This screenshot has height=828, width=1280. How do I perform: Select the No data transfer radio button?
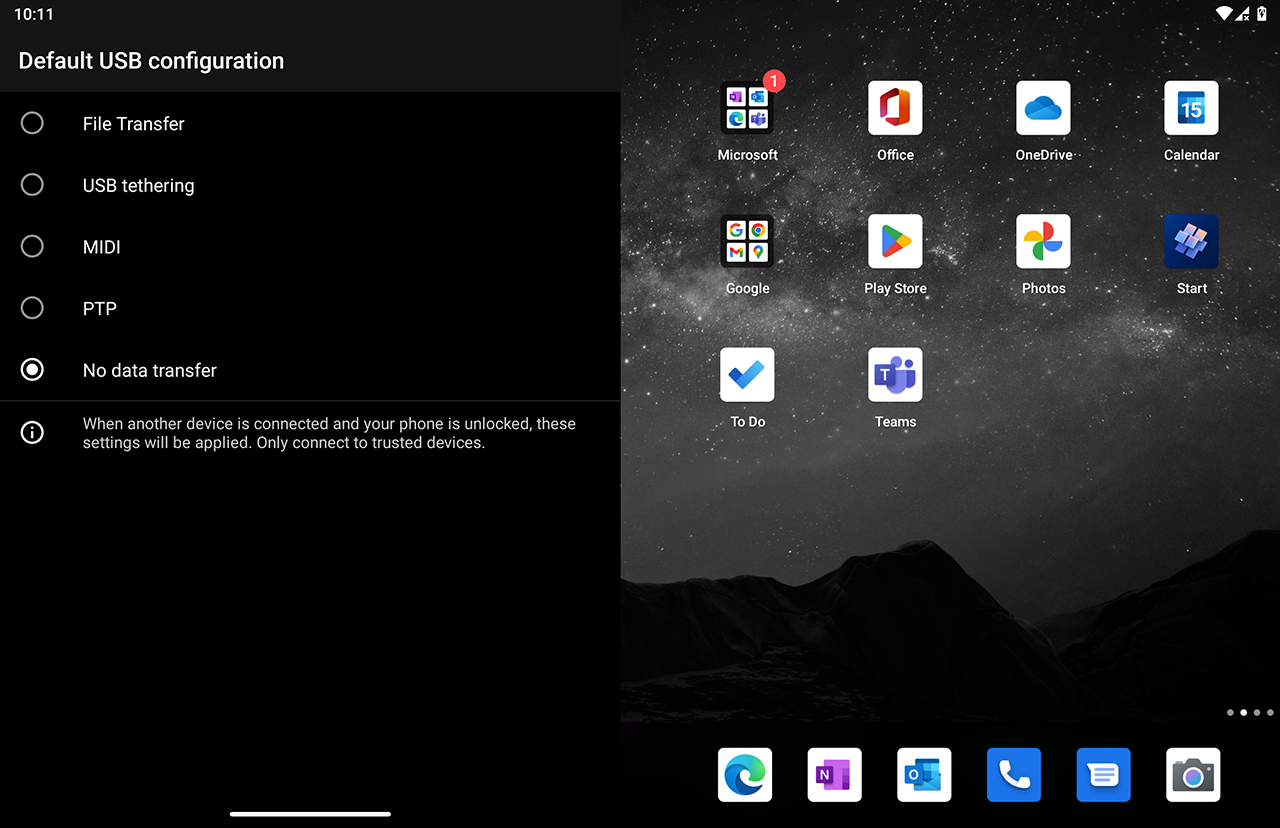click(32, 370)
